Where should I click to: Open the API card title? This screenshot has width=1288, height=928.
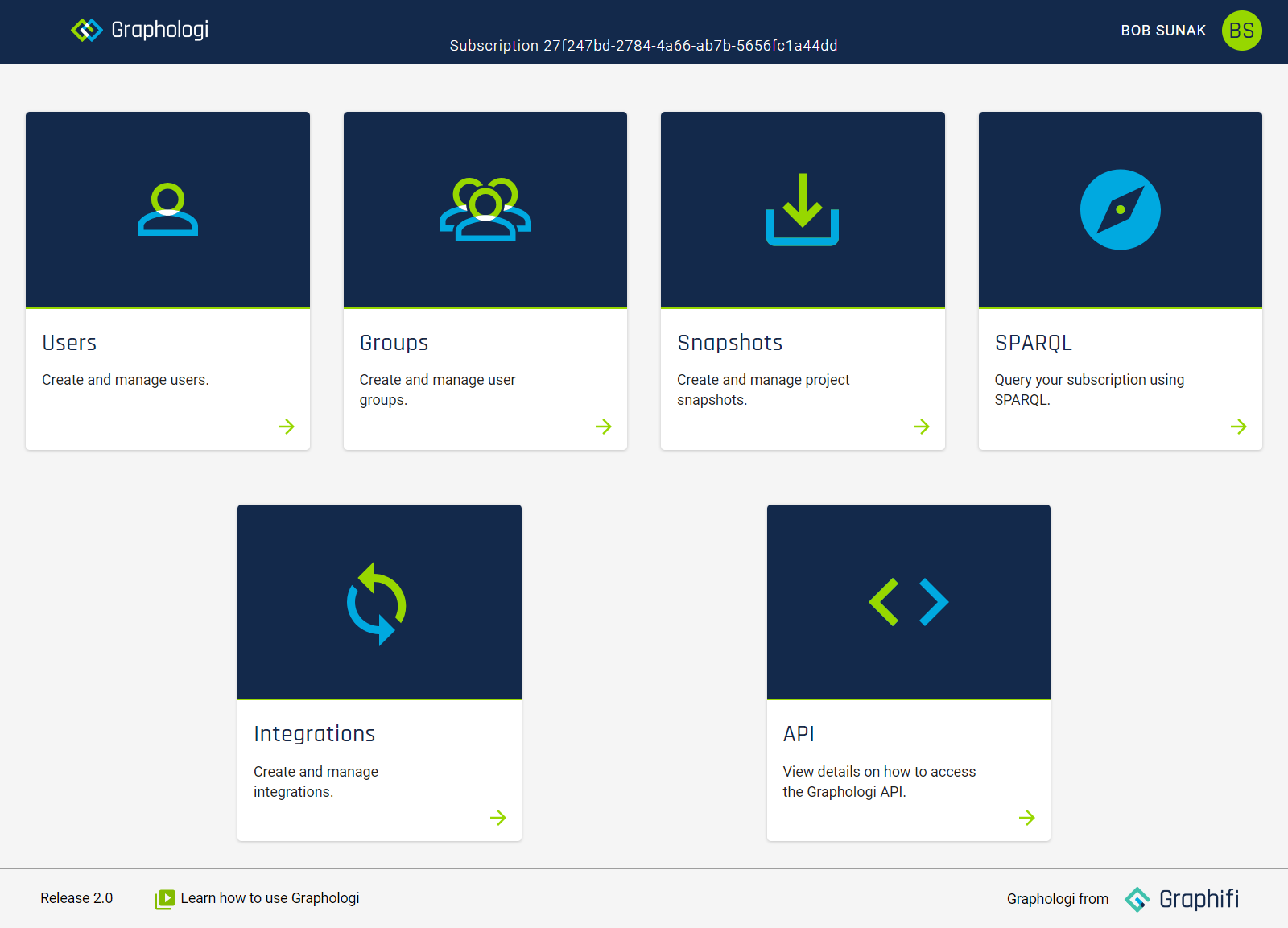click(x=799, y=734)
